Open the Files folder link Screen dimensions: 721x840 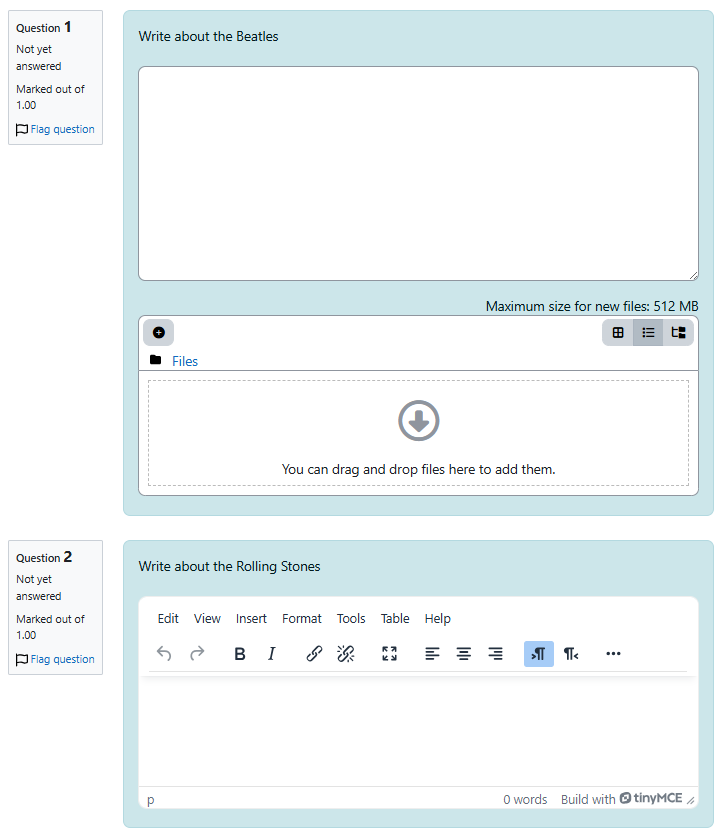click(x=185, y=362)
